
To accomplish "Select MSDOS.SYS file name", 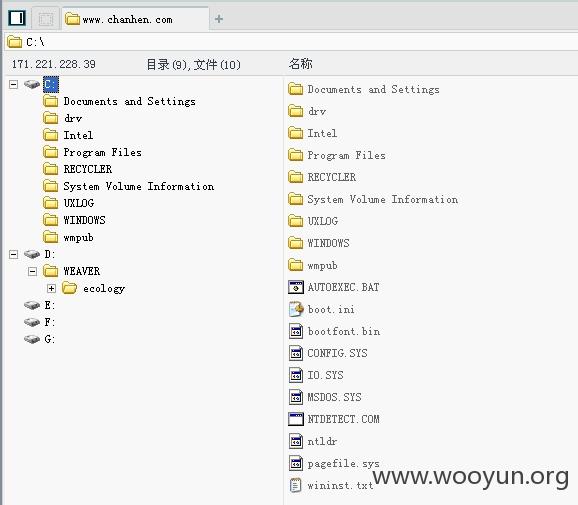I will point(334,397).
